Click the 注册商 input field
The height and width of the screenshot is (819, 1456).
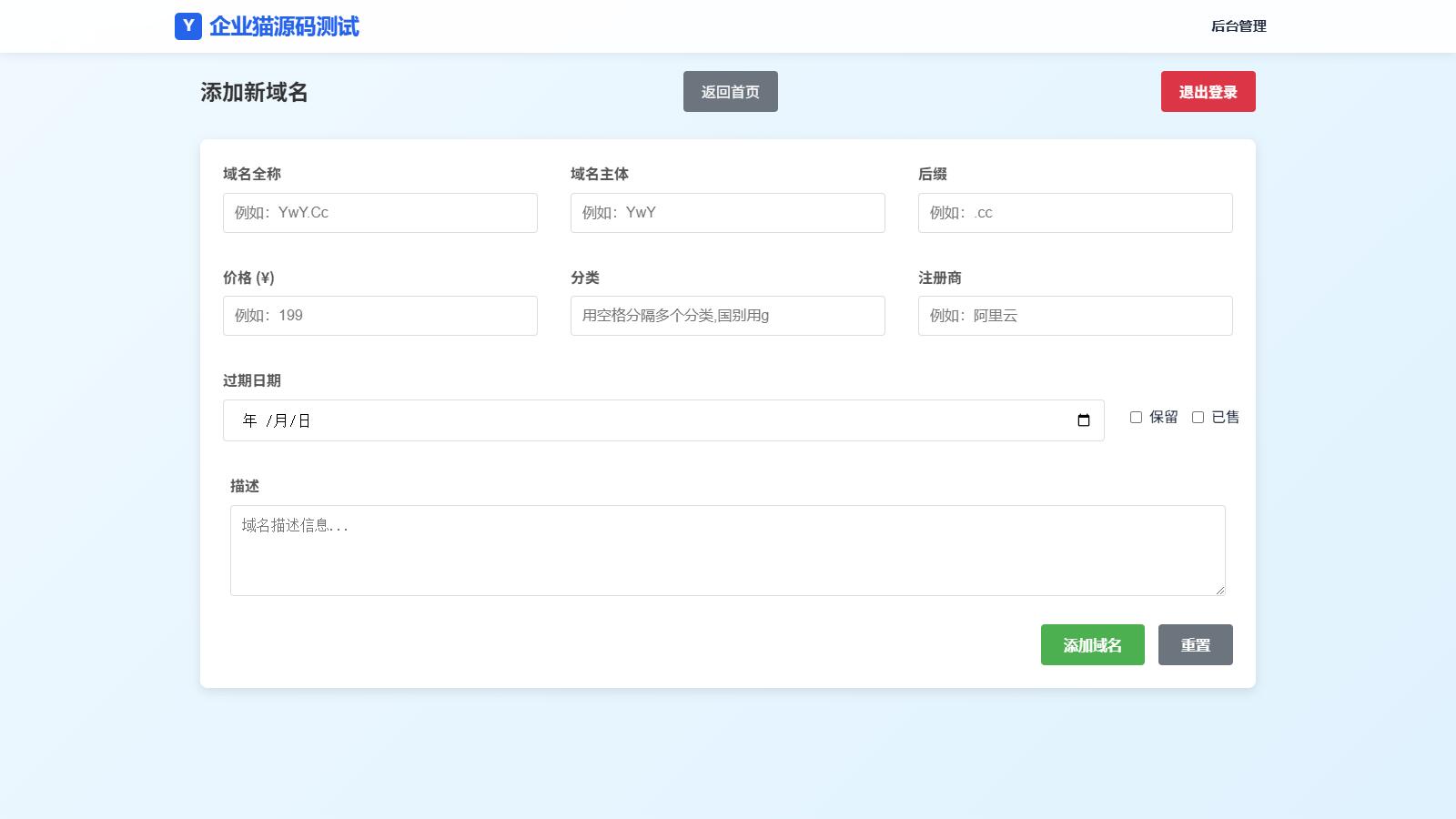point(1075,316)
